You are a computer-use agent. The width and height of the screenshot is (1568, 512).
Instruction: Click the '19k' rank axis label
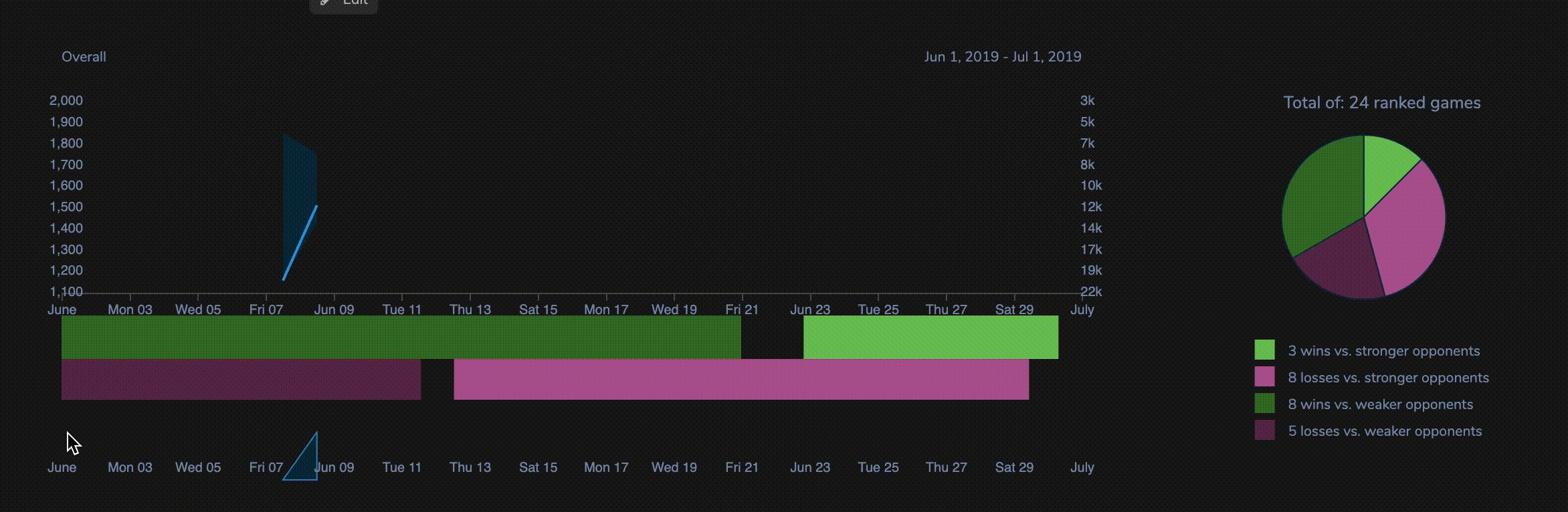pyautogui.click(x=1091, y=270)
